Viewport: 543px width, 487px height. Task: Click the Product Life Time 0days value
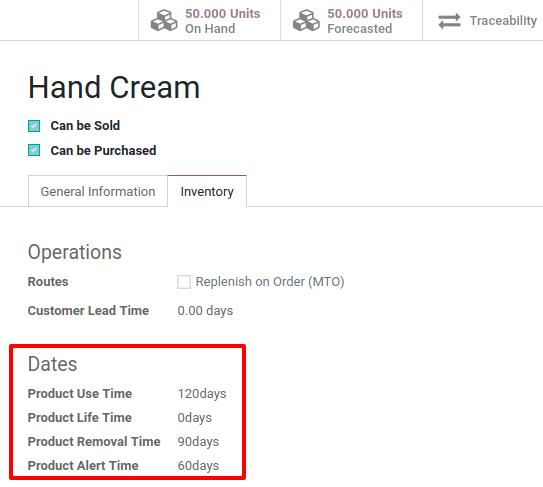point(195,418)
